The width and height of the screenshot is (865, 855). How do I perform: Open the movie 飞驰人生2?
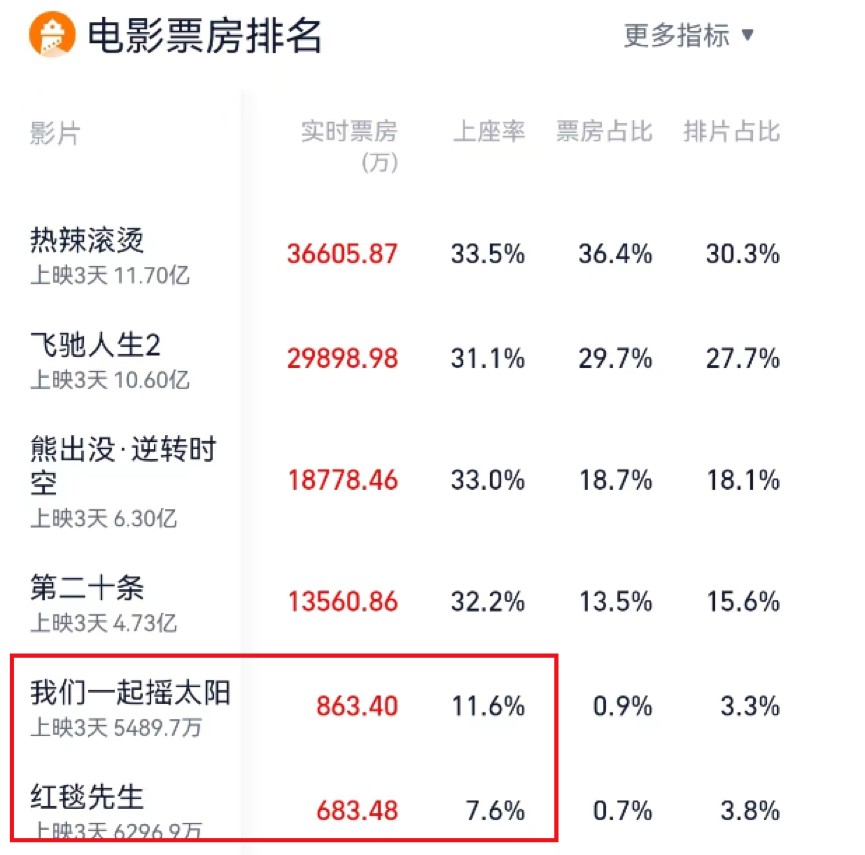pos(95,345)
